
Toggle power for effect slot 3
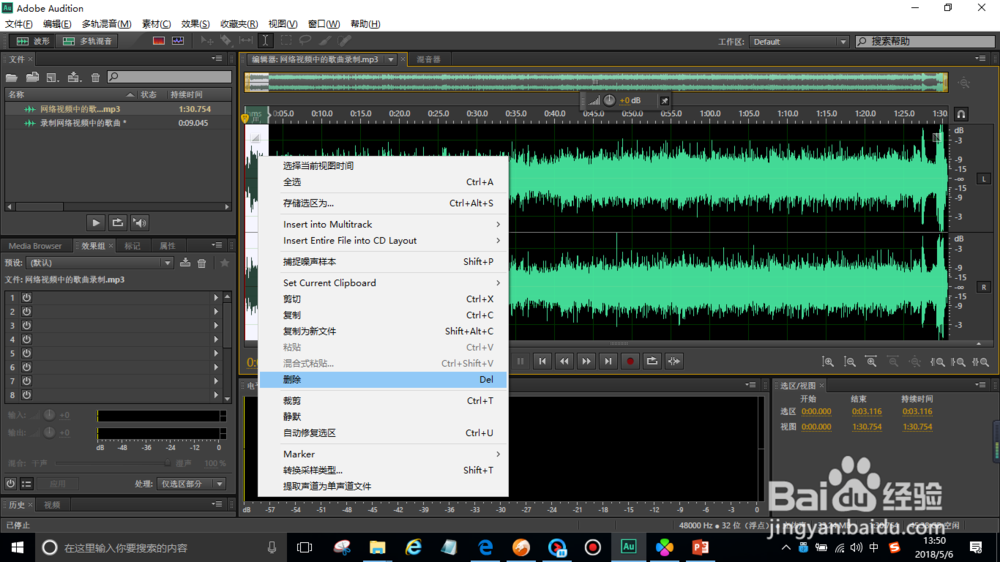[x=27, y=325]
